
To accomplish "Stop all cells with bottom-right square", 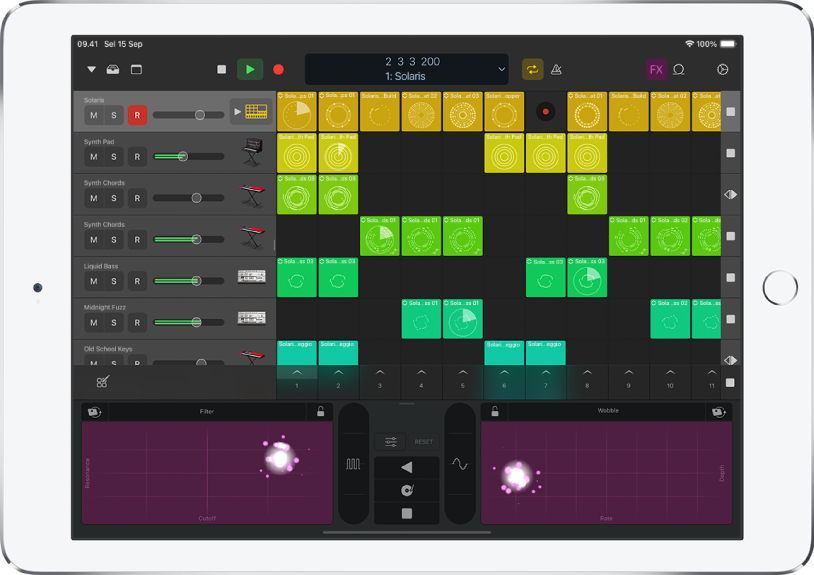I will point(730,382).
